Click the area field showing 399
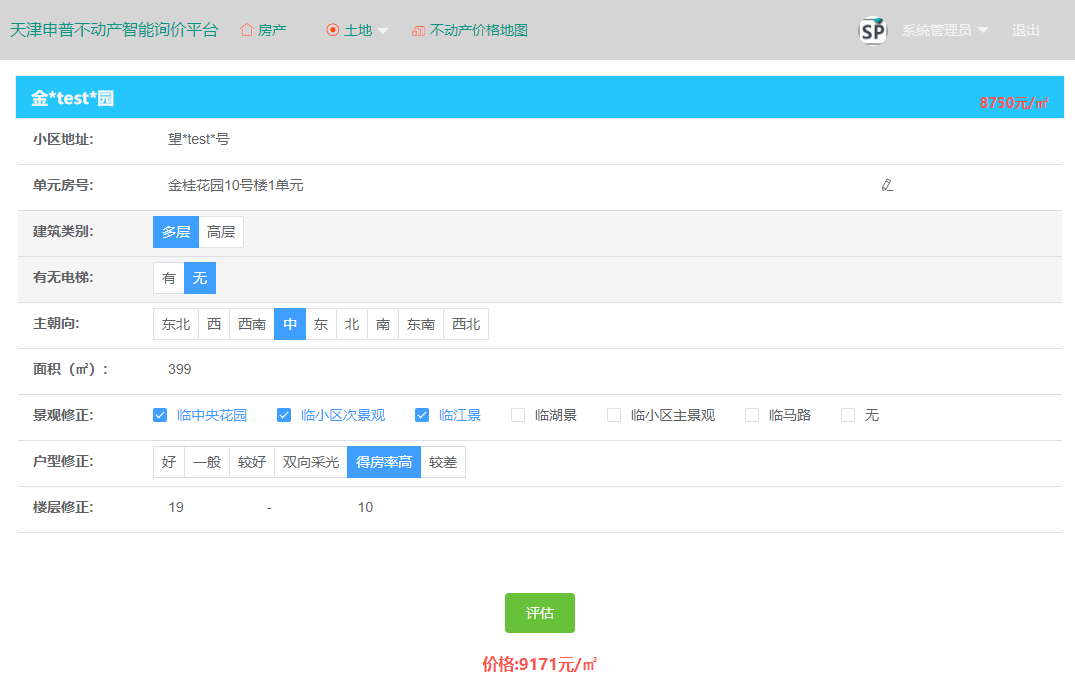 (180, 369)
